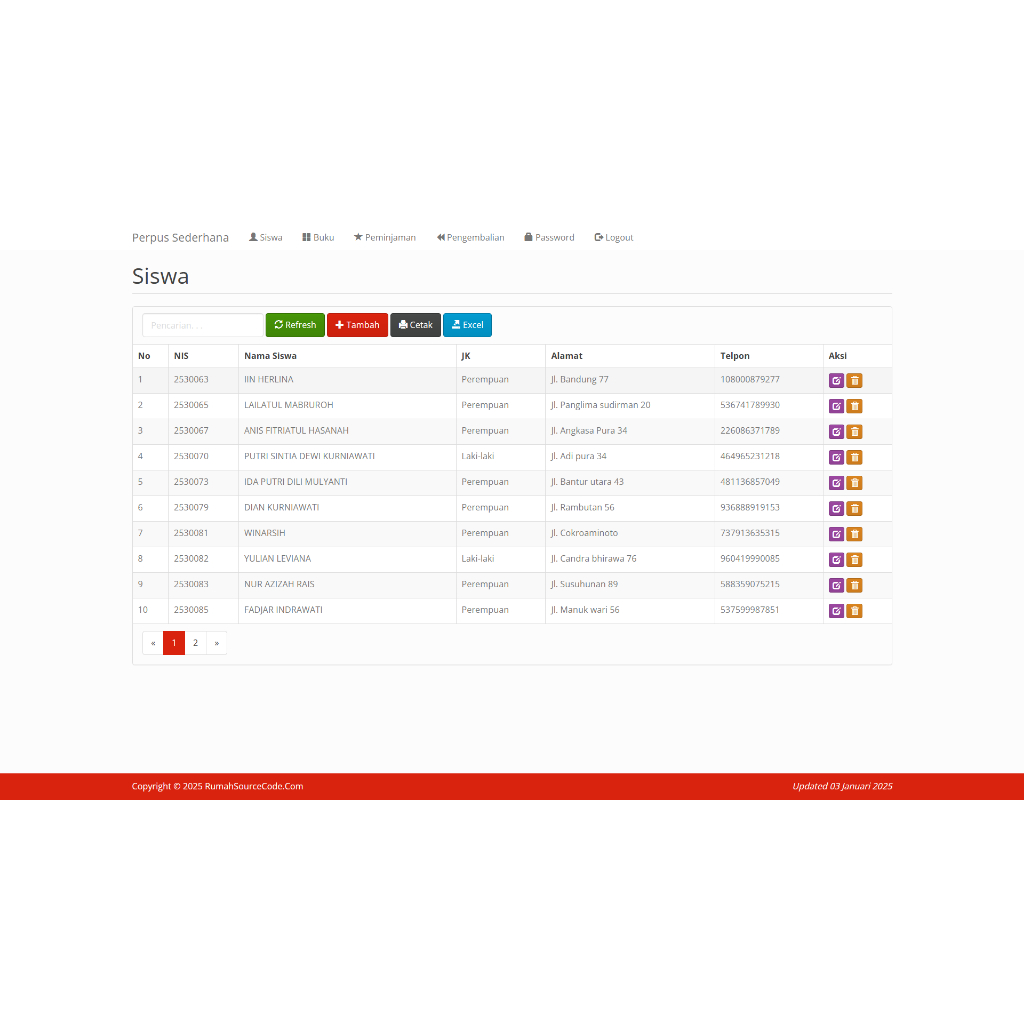
Task: Delete the IIN HERLINA row
Action: (x=854, y=381)
